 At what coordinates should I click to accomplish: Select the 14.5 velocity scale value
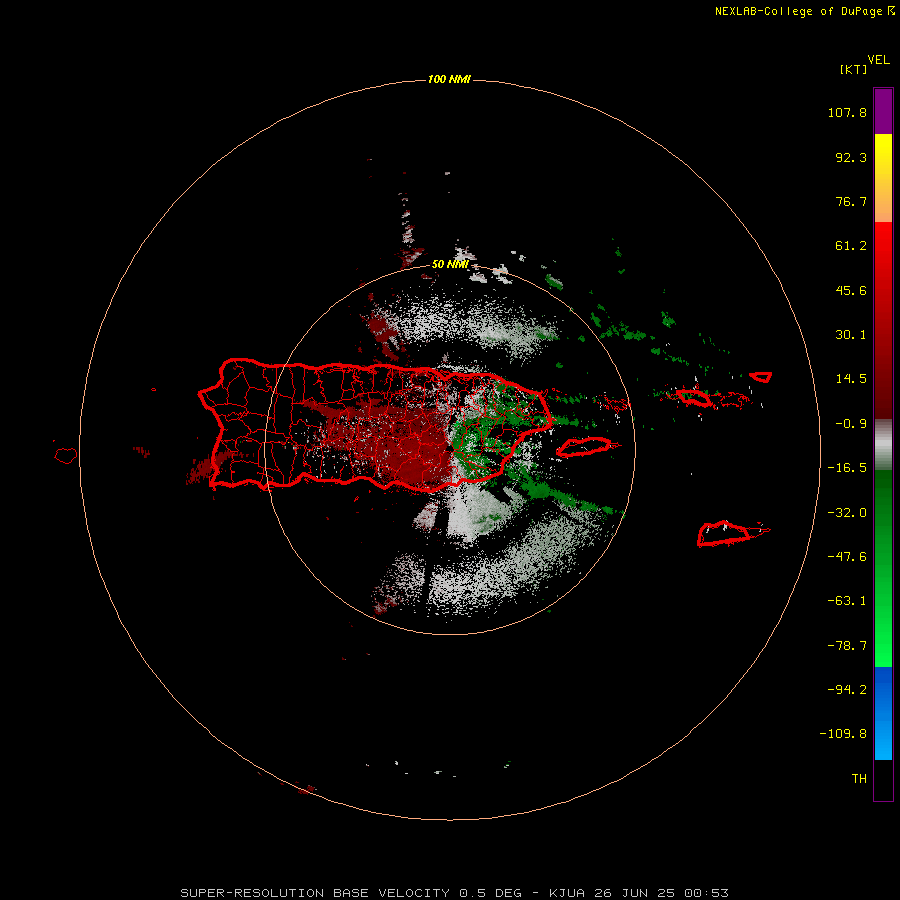click(851, 379)
